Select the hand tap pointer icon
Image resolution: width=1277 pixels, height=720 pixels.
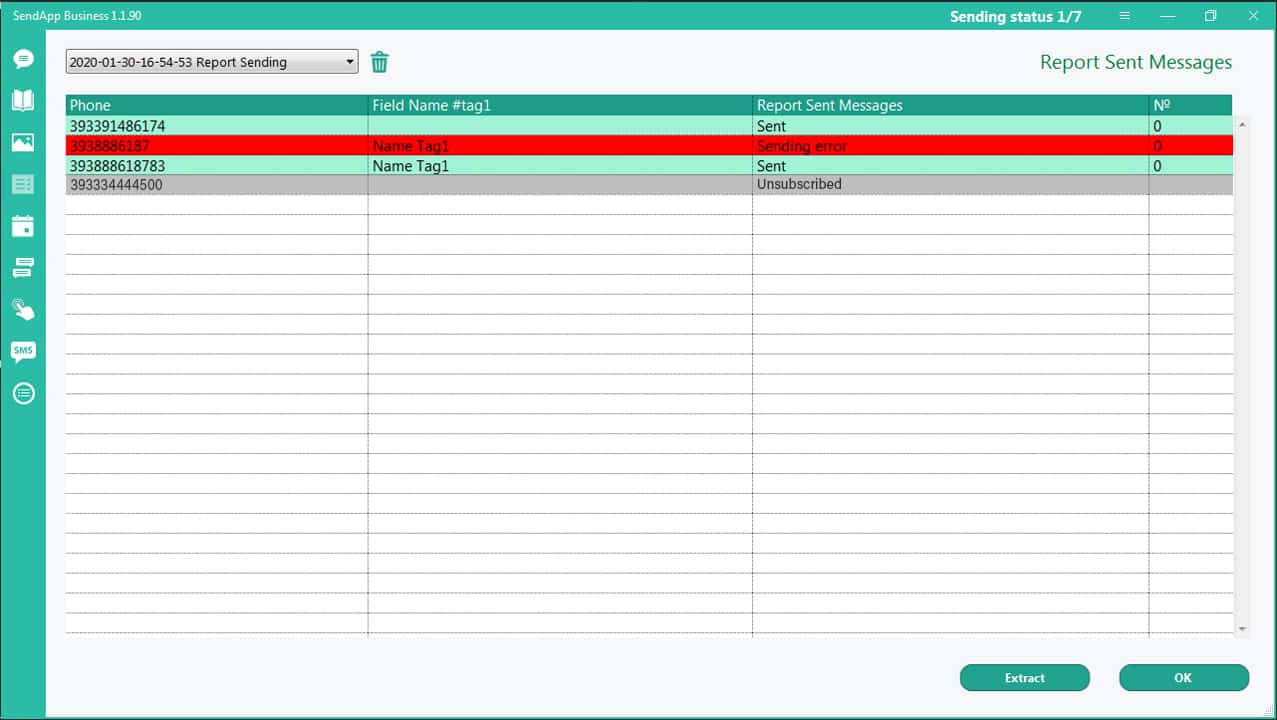pyautogui.click(x=23, y=309)
